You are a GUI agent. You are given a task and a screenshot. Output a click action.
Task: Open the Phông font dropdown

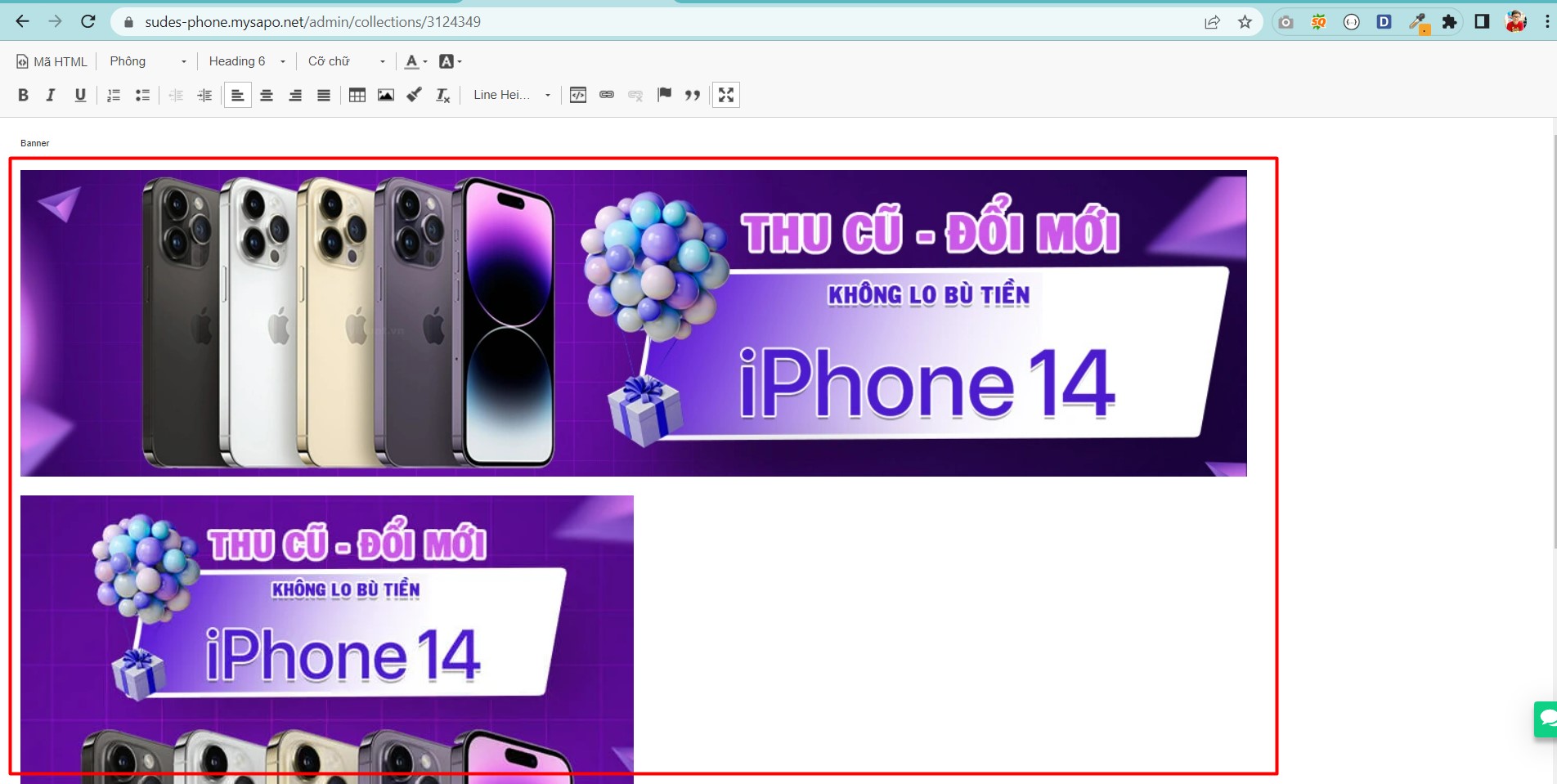pyautogui.click(x=148, y=61)
